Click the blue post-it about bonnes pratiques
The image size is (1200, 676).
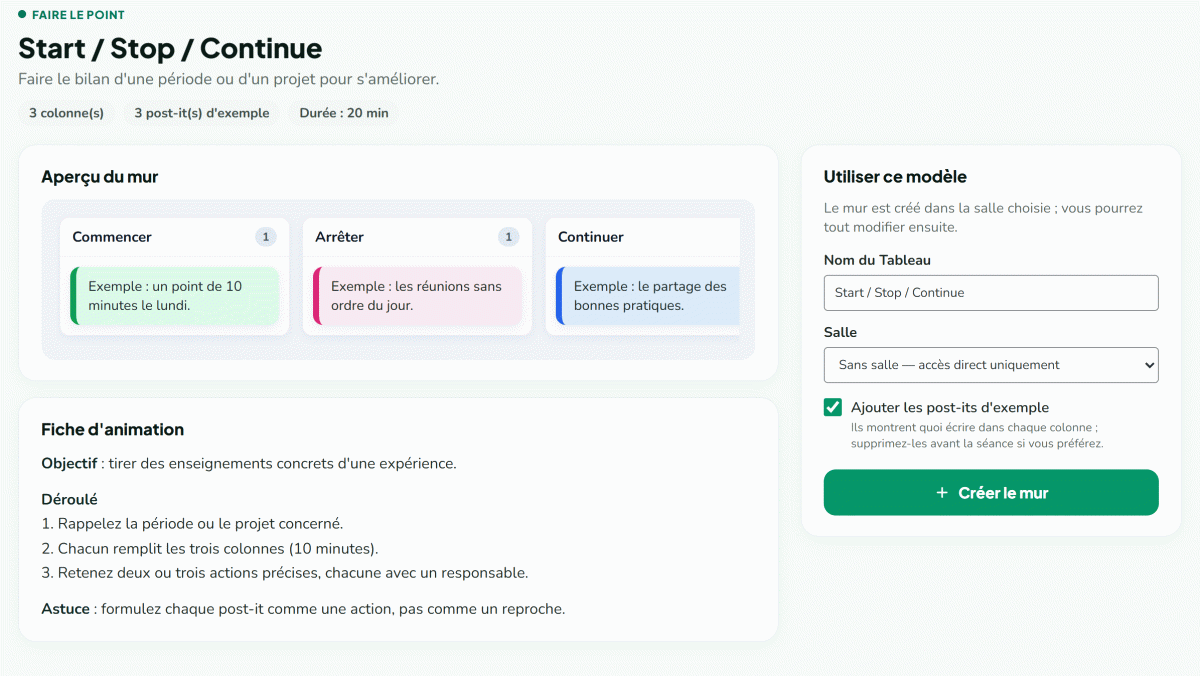click(648, 296)
